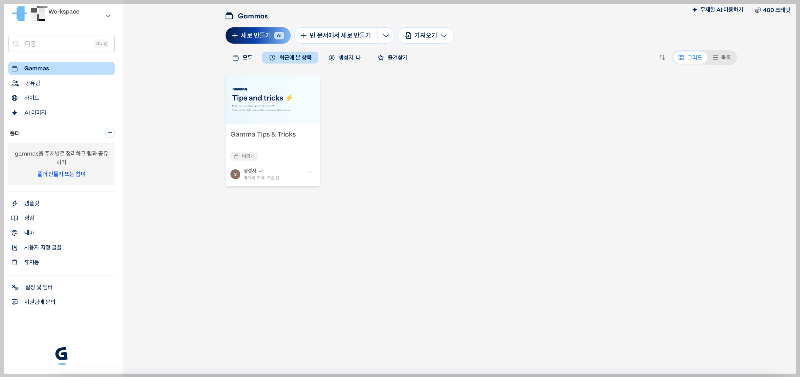The image size is (800, 377).
Task: Open settings and members in the sidebar
Action: (62, 287)
